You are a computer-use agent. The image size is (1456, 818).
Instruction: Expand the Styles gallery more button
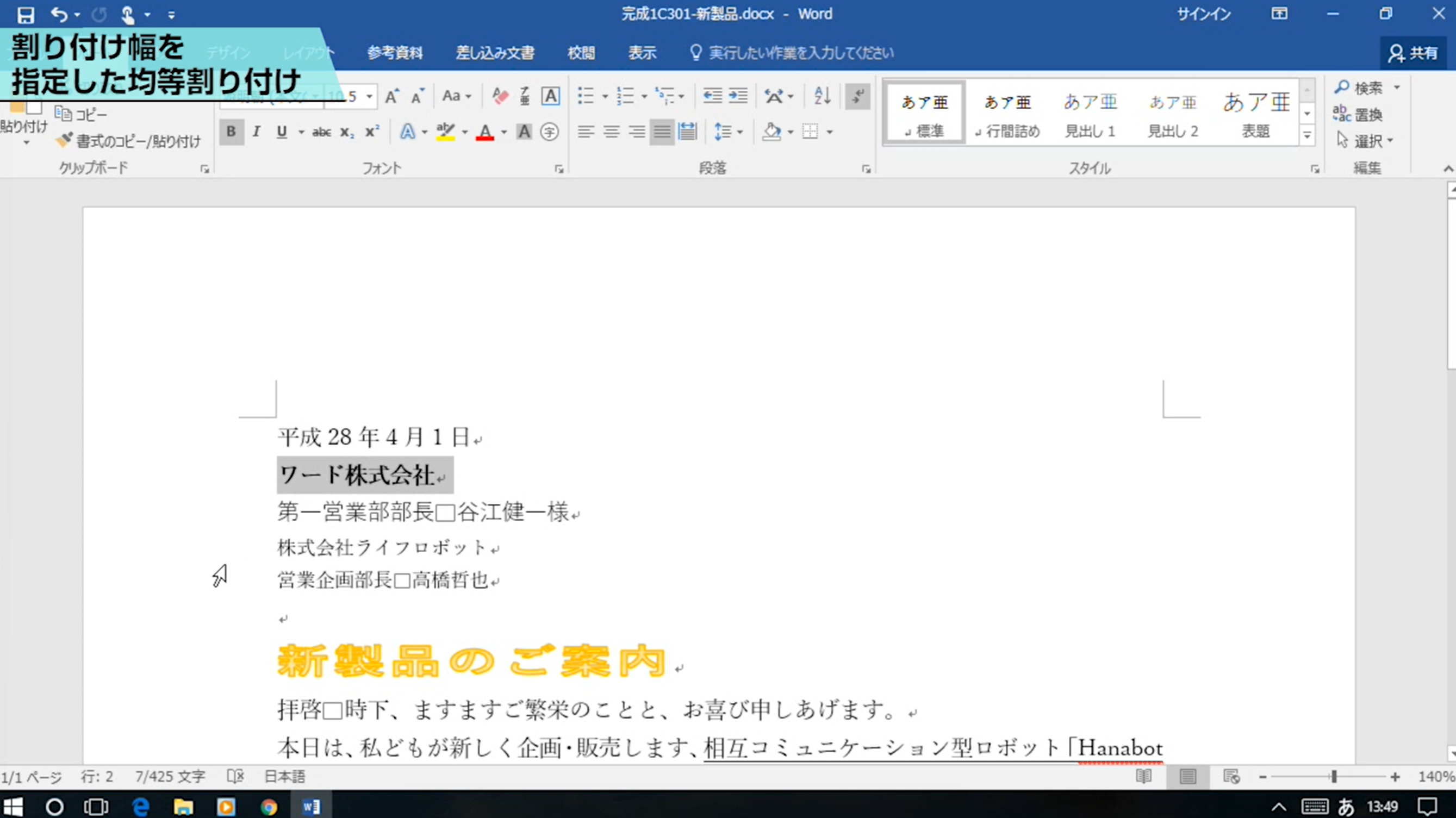[x=1307, y=135]
